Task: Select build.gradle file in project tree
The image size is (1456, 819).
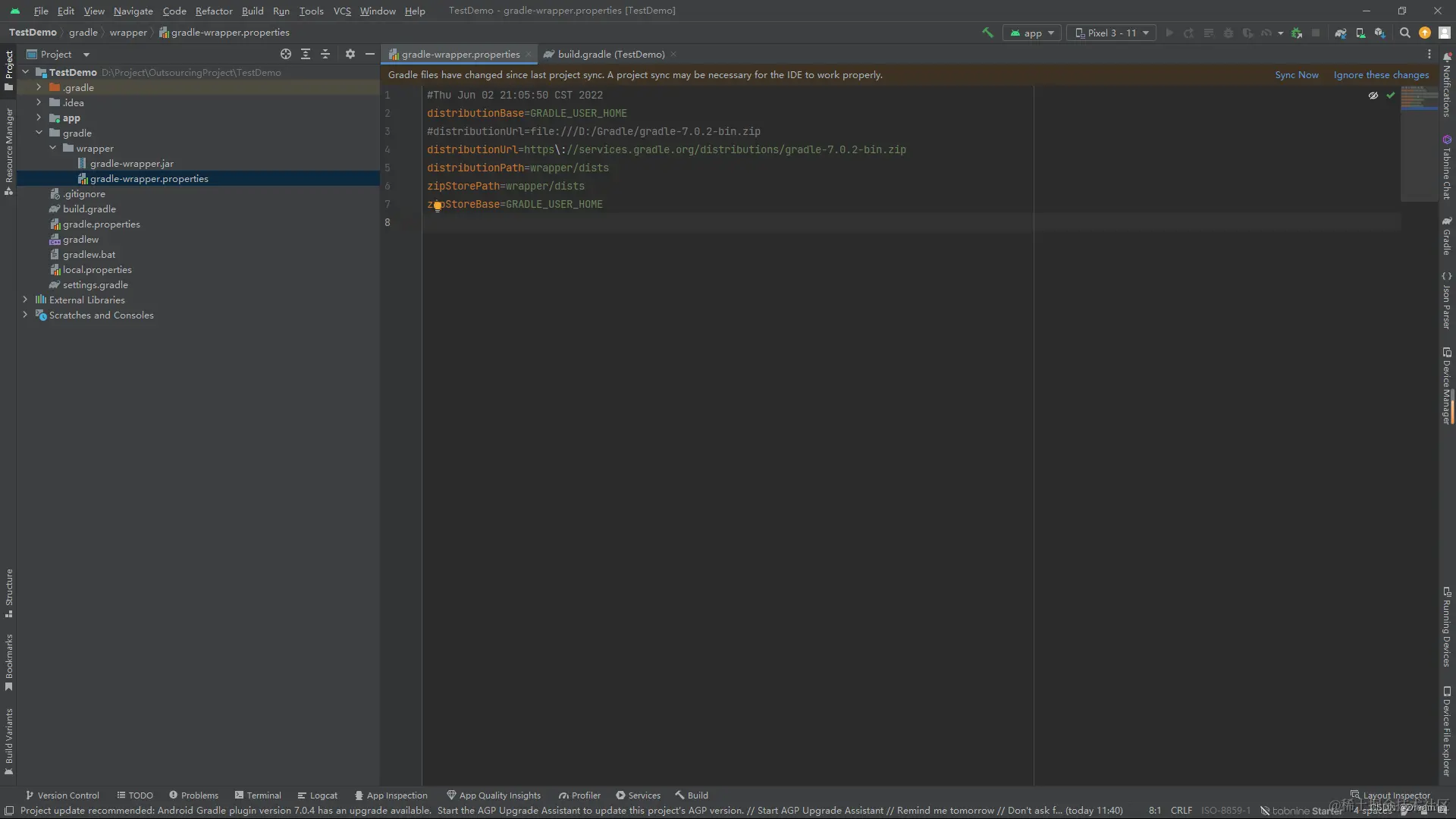Action: pyautogui.click(x=89, y=209)
